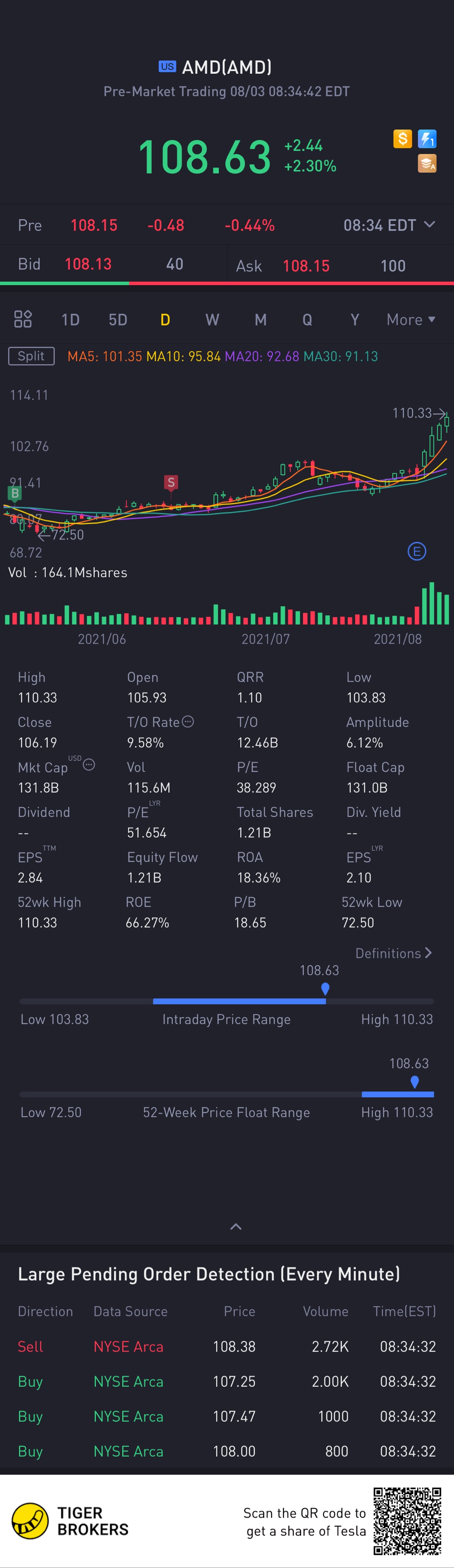Tap the MA5: 101.35 indicator label
This screenshot has height=1568, width=454.
pyautogui.click(x=105, y=356)
